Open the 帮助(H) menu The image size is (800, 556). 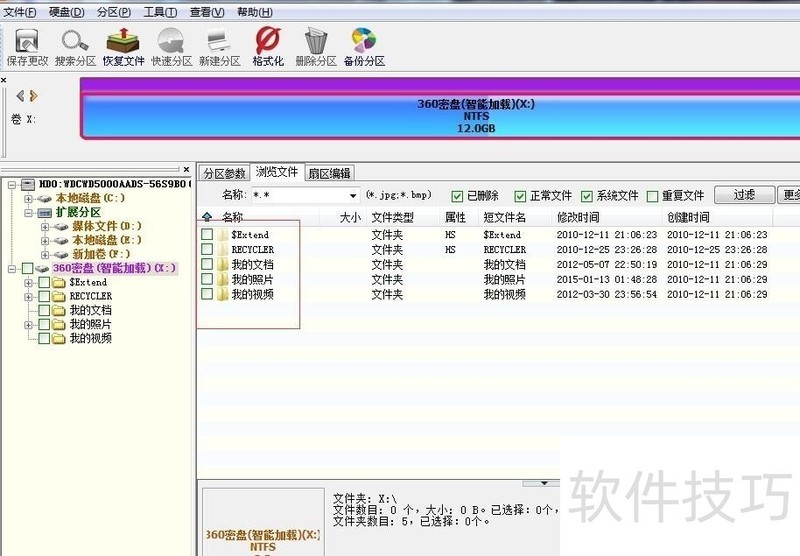[255, 12]
